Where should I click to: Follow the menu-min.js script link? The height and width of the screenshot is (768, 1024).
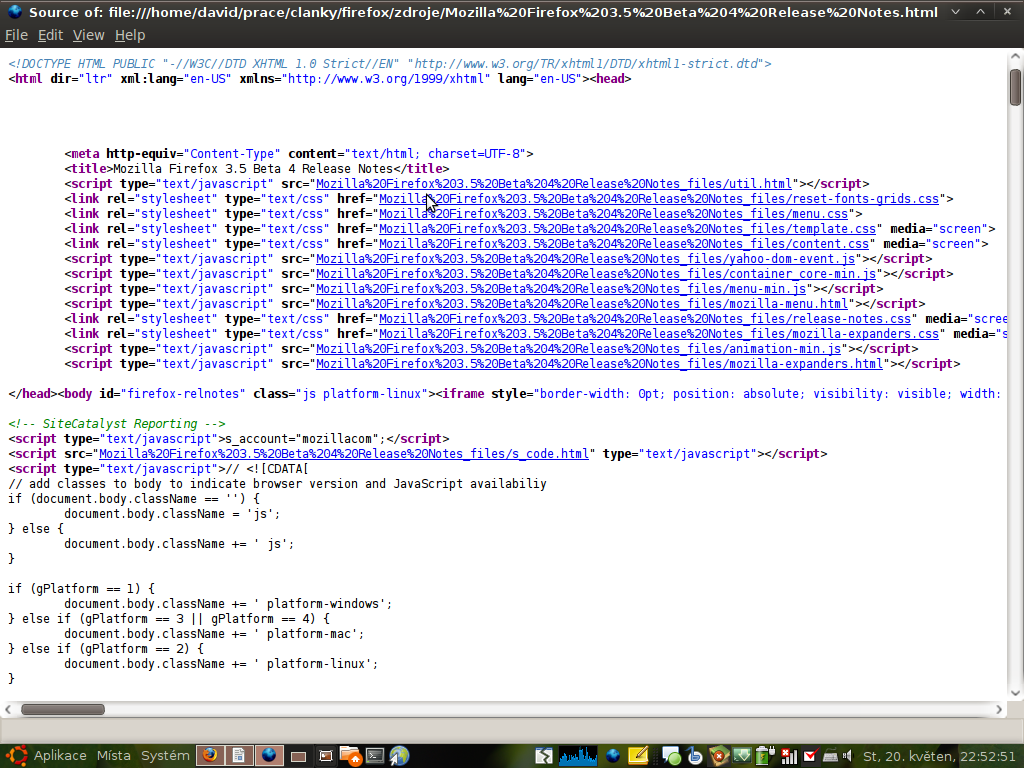pos(561,289)
